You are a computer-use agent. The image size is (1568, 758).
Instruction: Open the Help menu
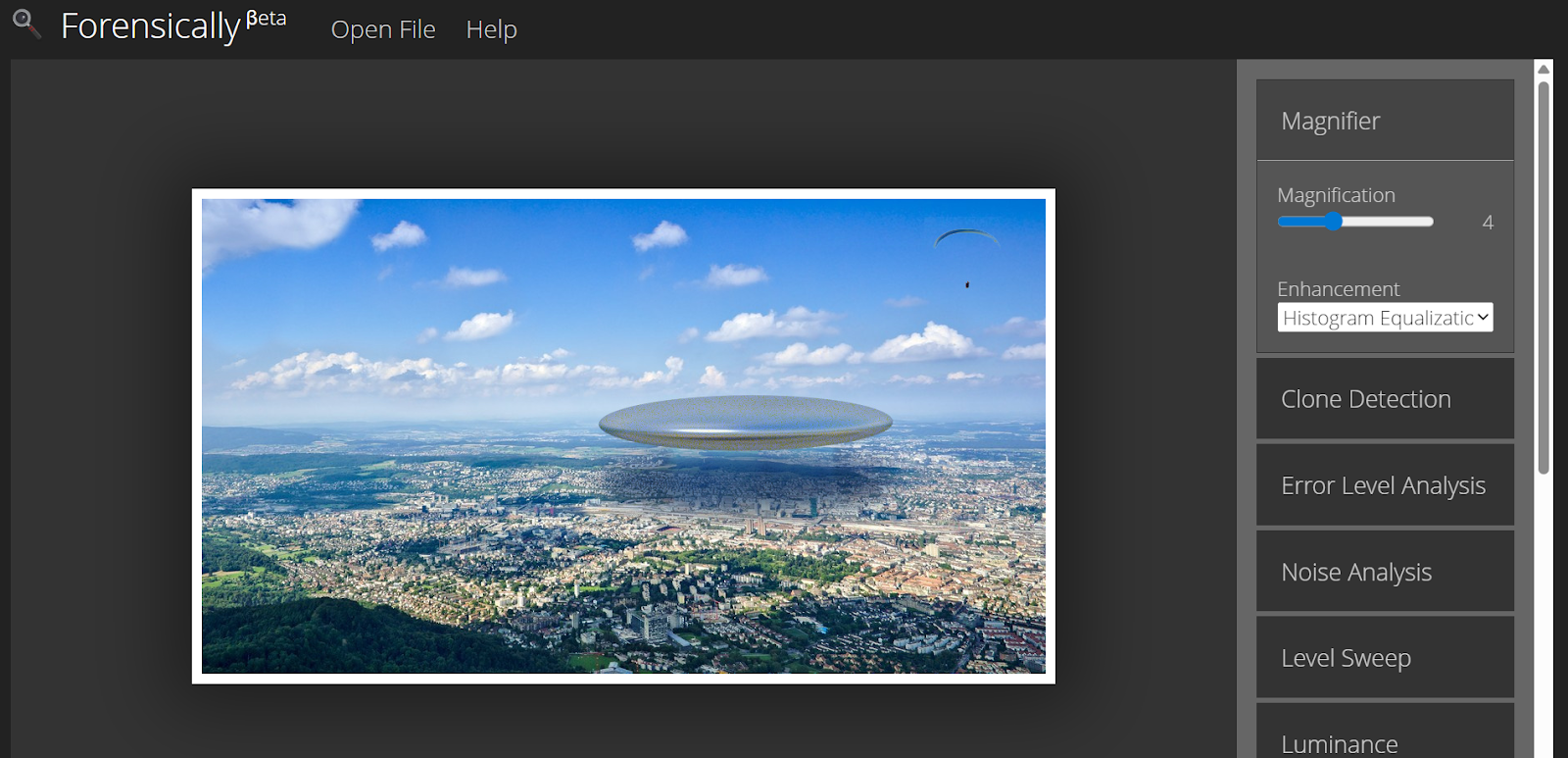[491, 29]
